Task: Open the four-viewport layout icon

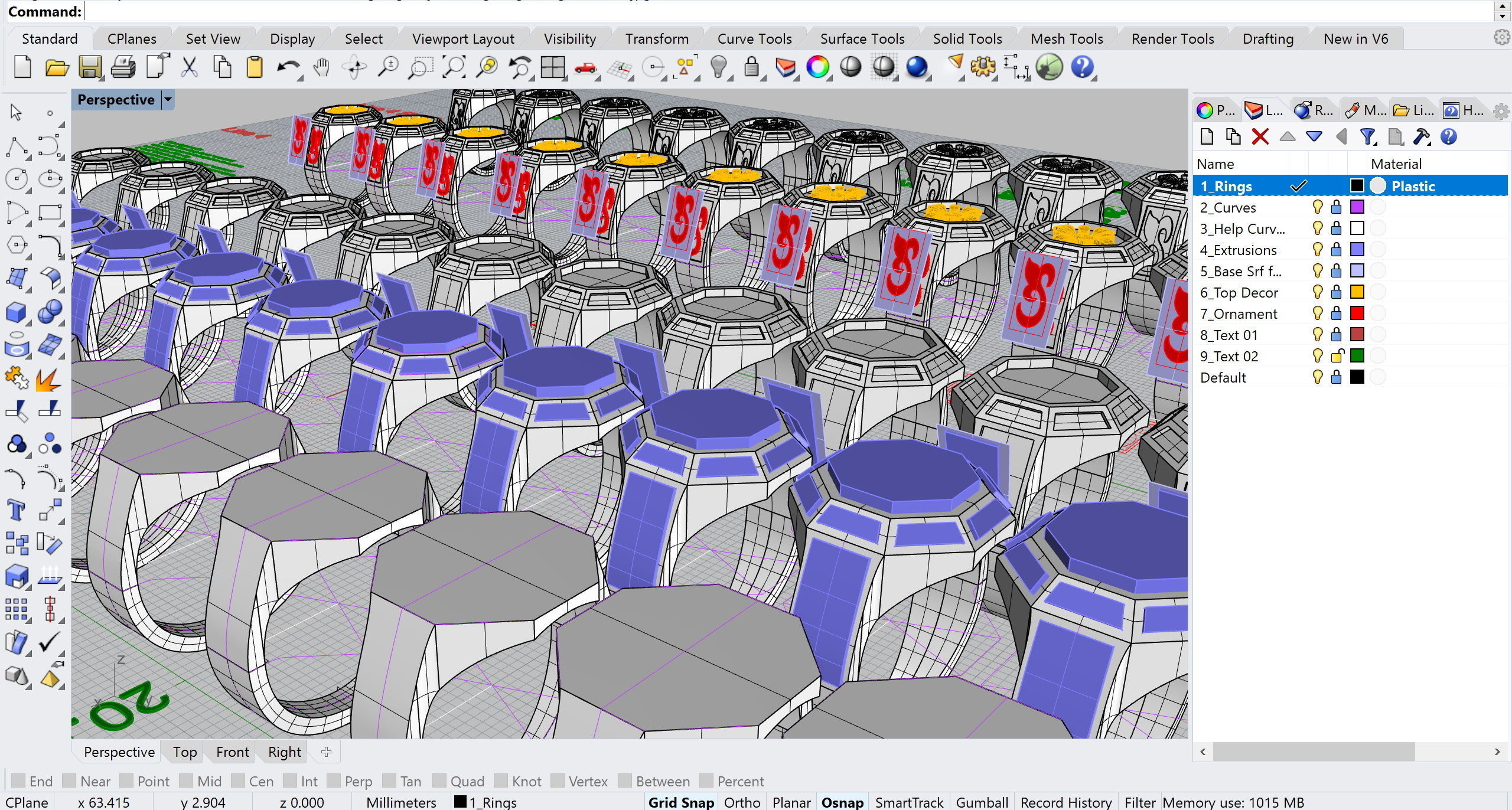Action: [x=553, y=67]
